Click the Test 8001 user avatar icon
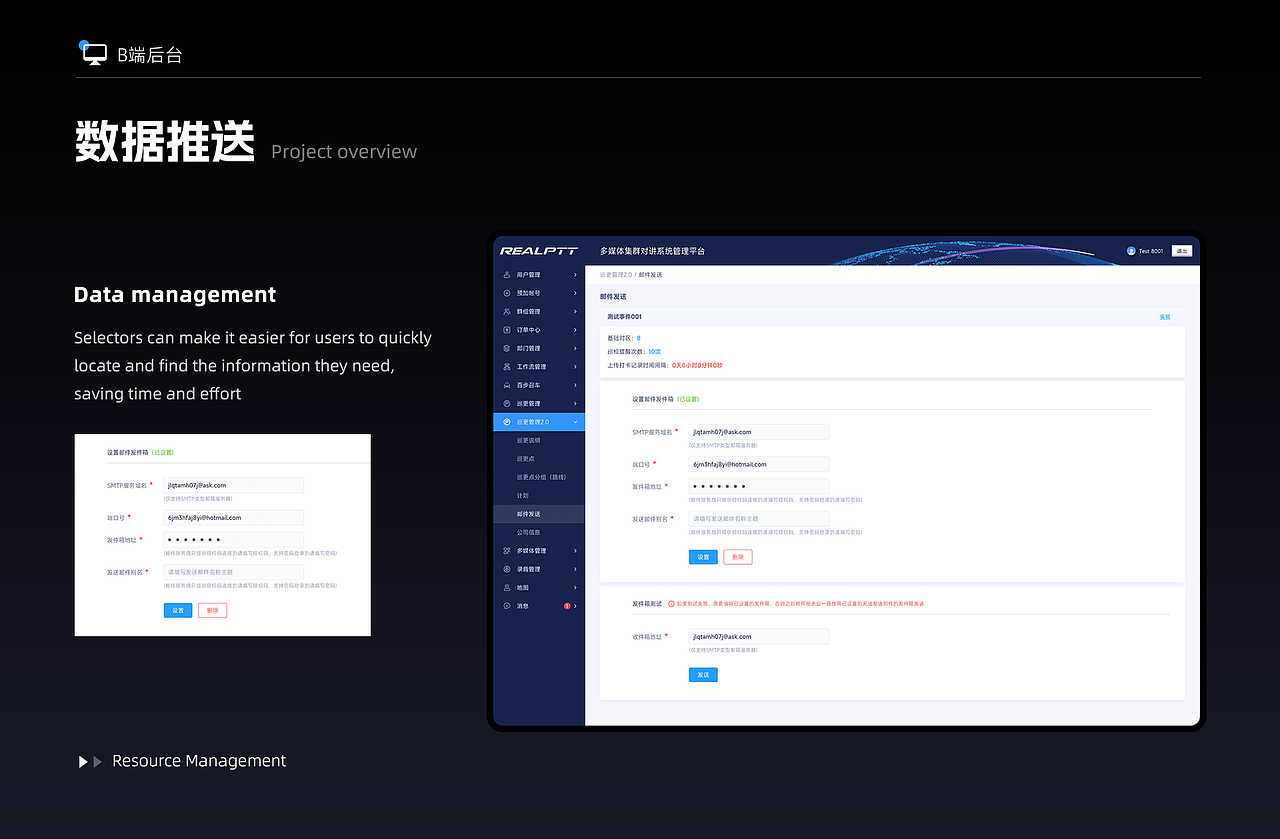Screen dimensions: 1280x839 pyautogui.click(x=1131, y=251)
